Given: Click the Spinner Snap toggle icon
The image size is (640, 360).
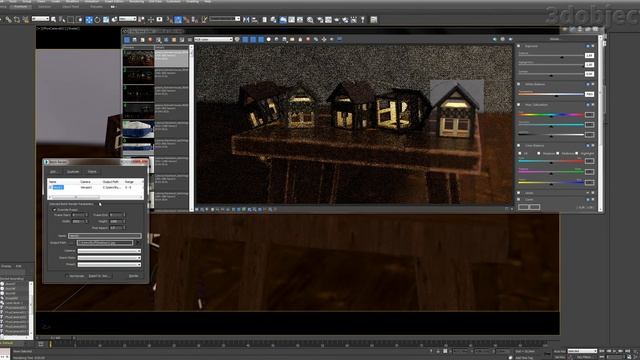Looking at the screenshot, I should pyautogui.click(x=195, y=19).
